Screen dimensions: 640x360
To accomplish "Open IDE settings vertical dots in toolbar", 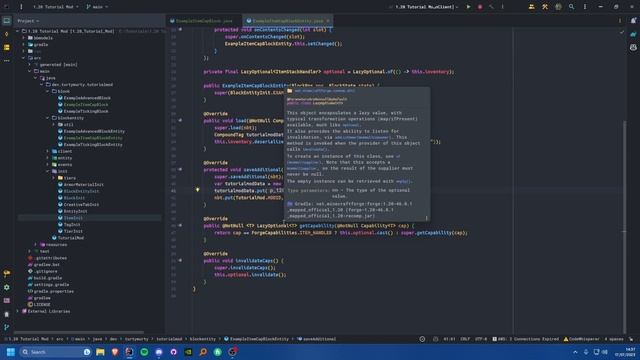I will coord(585,7).
